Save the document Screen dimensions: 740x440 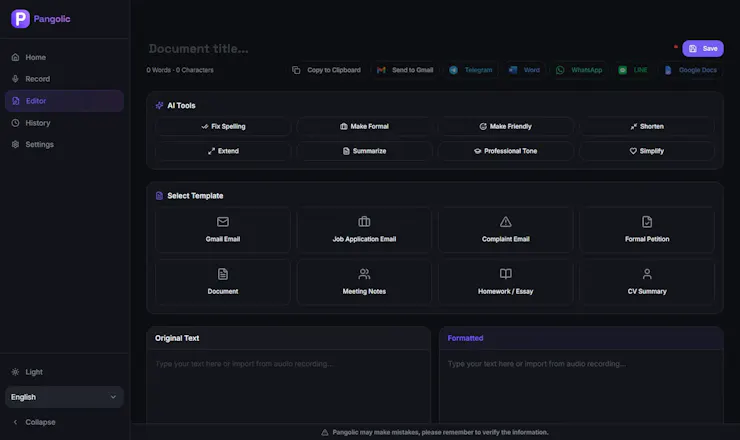point(703,49)
